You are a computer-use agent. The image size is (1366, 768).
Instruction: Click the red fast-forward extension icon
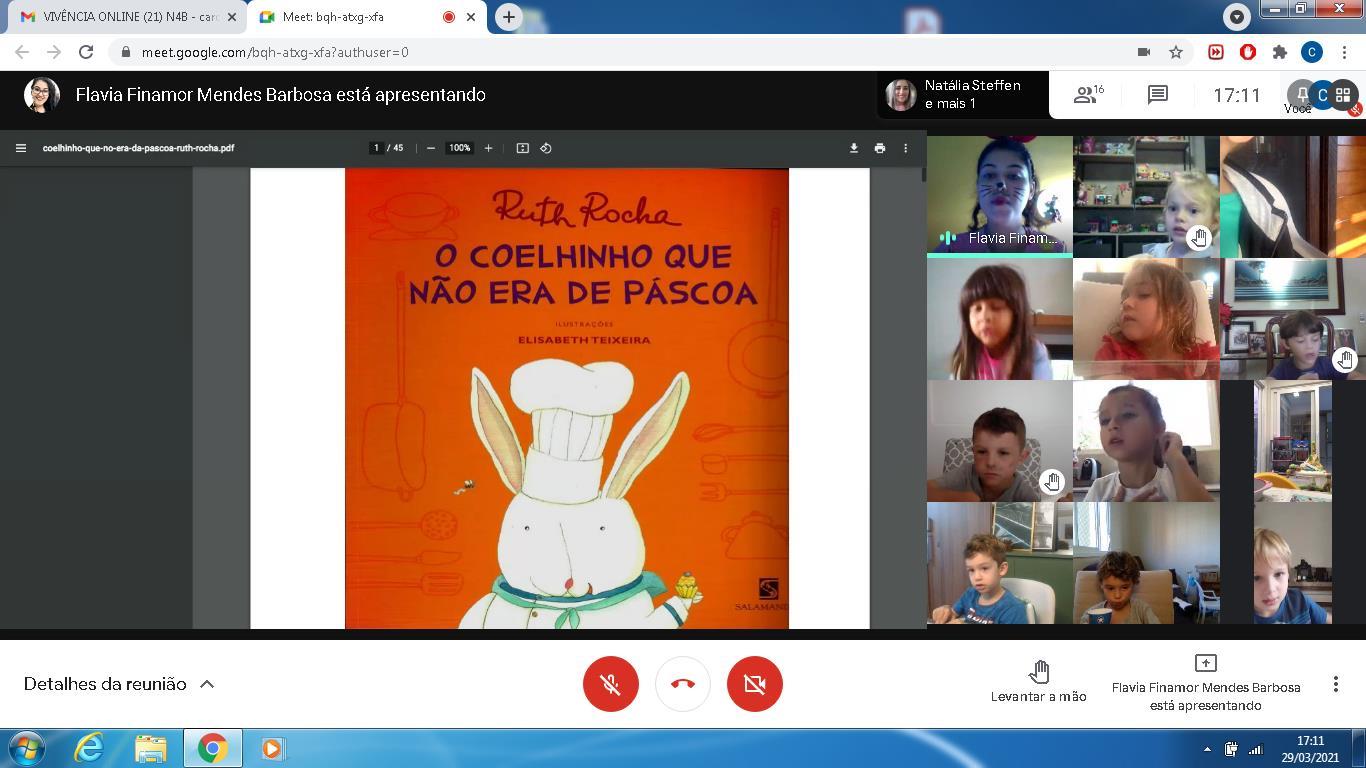point(1216,52)
